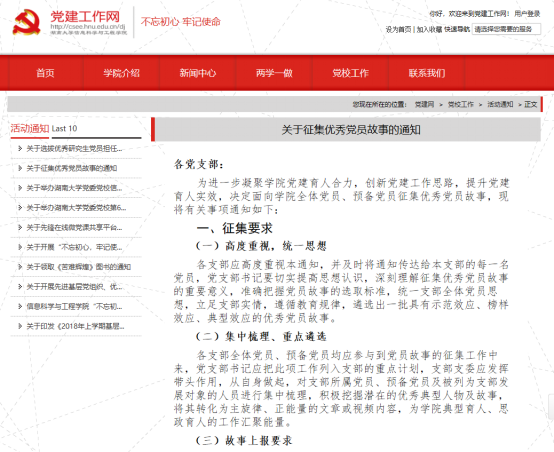554x452 pixels.
Task: Open sidebar link 关于开展“不忘初心，牢记使
Action: click(x=74, y=247)
